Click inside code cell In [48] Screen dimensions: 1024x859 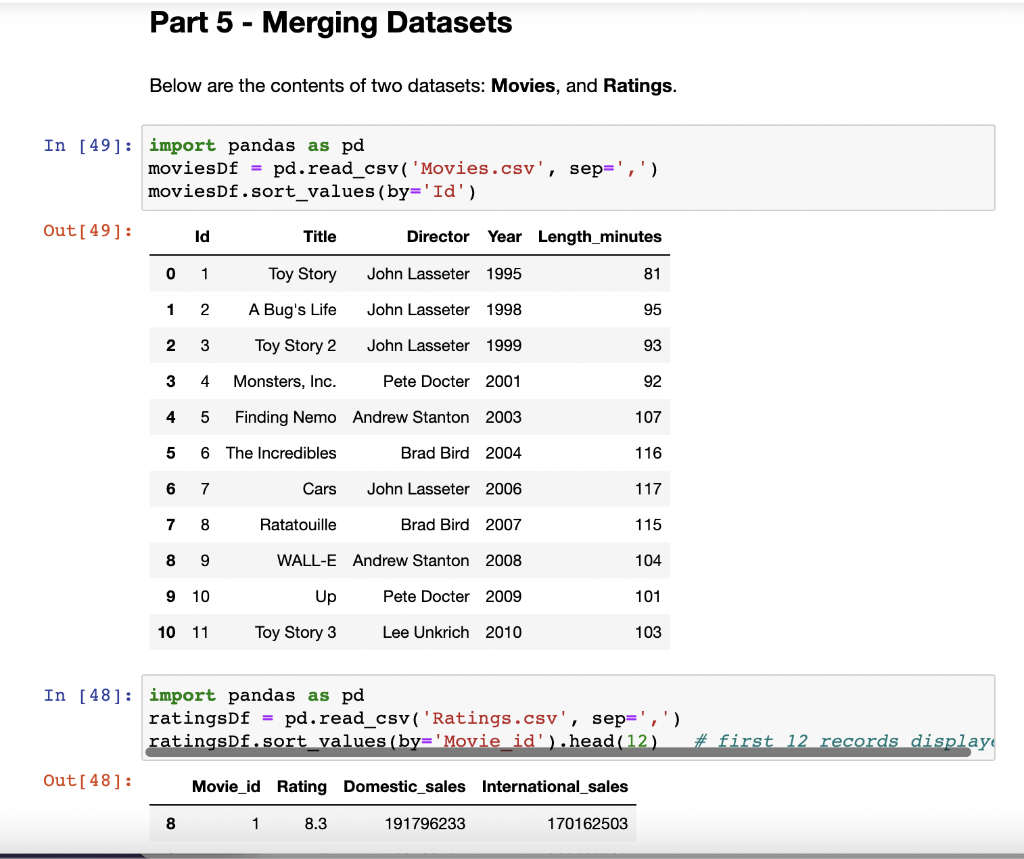[568, 717]
